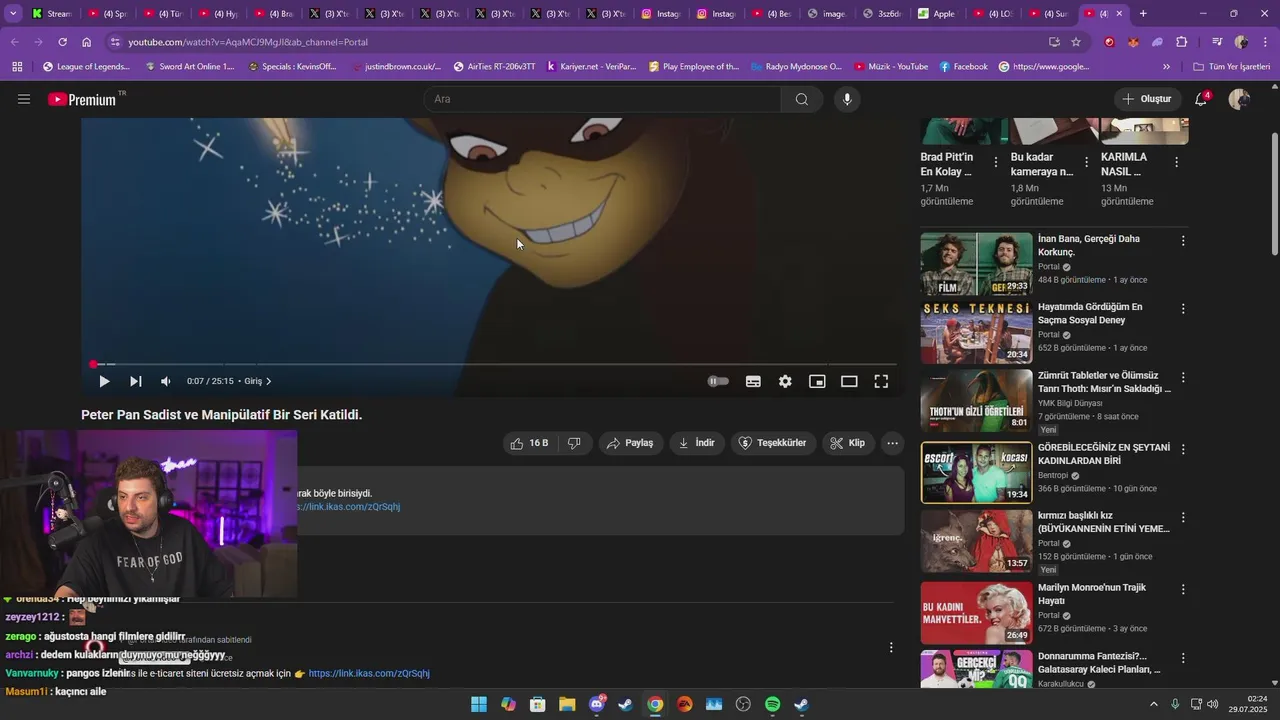Screen dimensions: 1280x720
Task: Open the Müzik - YouTube bookmark
Action: [890, 67]
